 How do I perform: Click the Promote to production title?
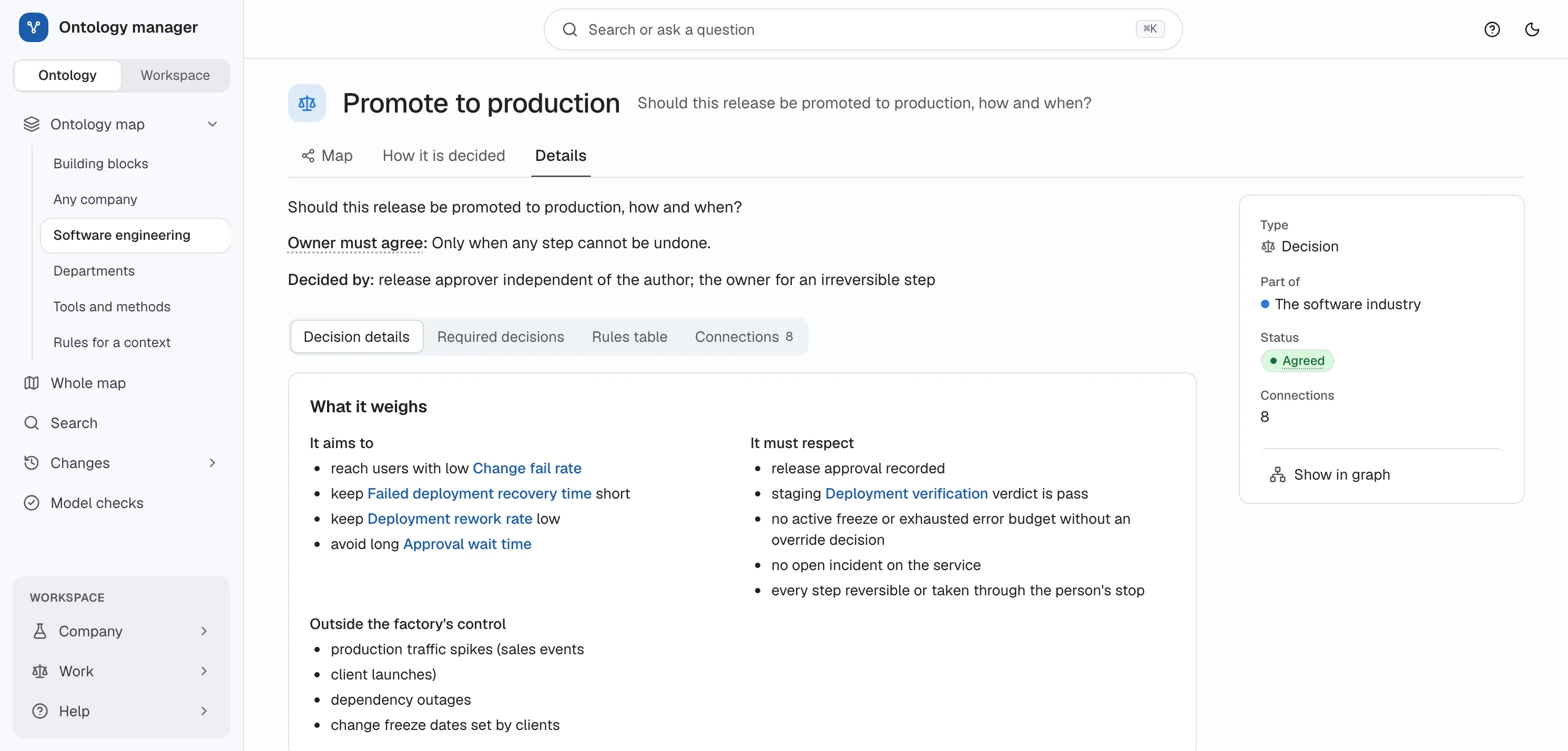pyautogui.click(x=482, y=104)
